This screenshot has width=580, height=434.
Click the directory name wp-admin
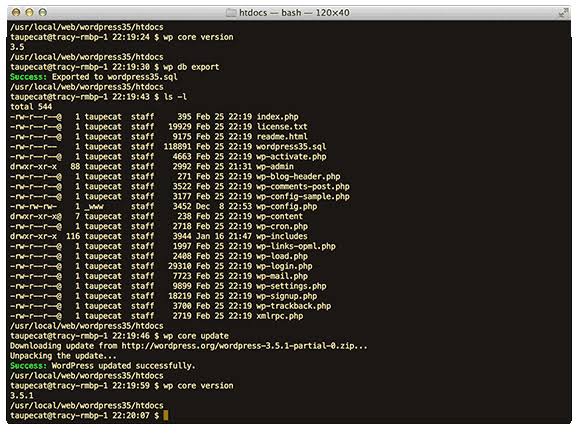pos(275,167)
